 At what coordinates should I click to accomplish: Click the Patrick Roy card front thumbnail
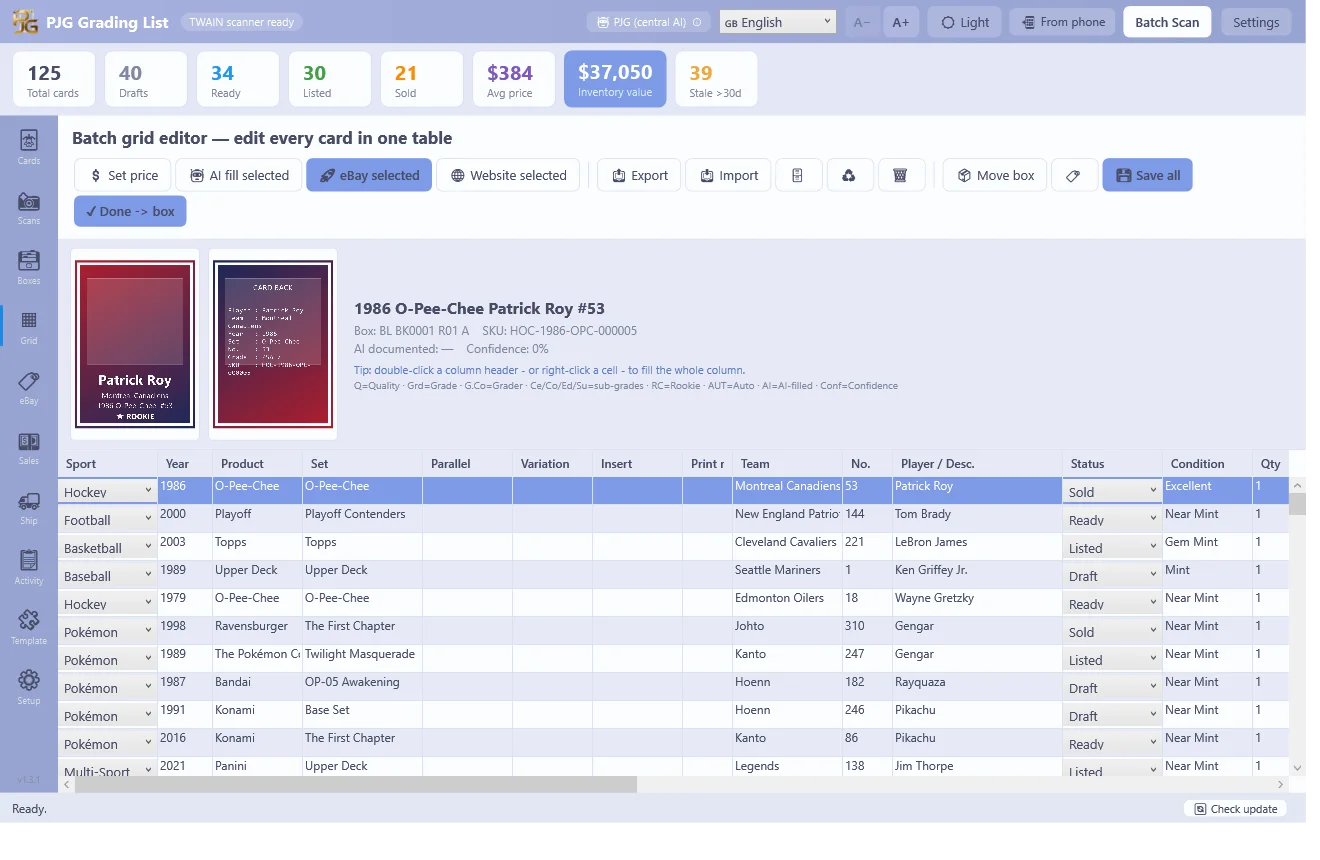135,344
